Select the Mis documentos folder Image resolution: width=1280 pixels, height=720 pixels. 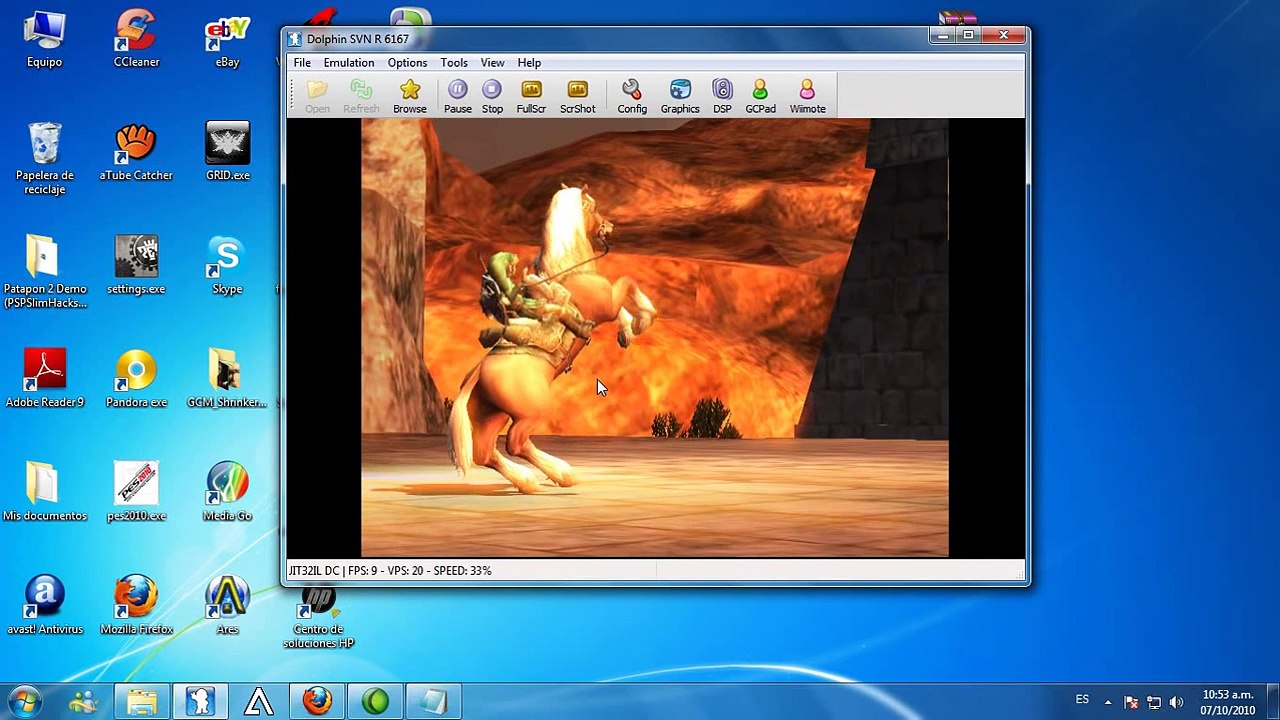(x=44, y=492)
